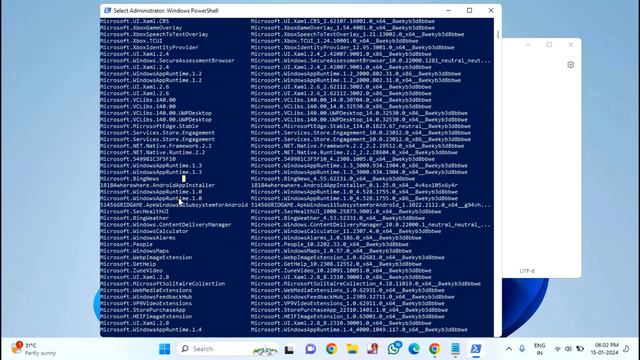This screenshot has width=640, height=360.
Task: Open File Explorer from the taskbar
Action: (352, 349)
